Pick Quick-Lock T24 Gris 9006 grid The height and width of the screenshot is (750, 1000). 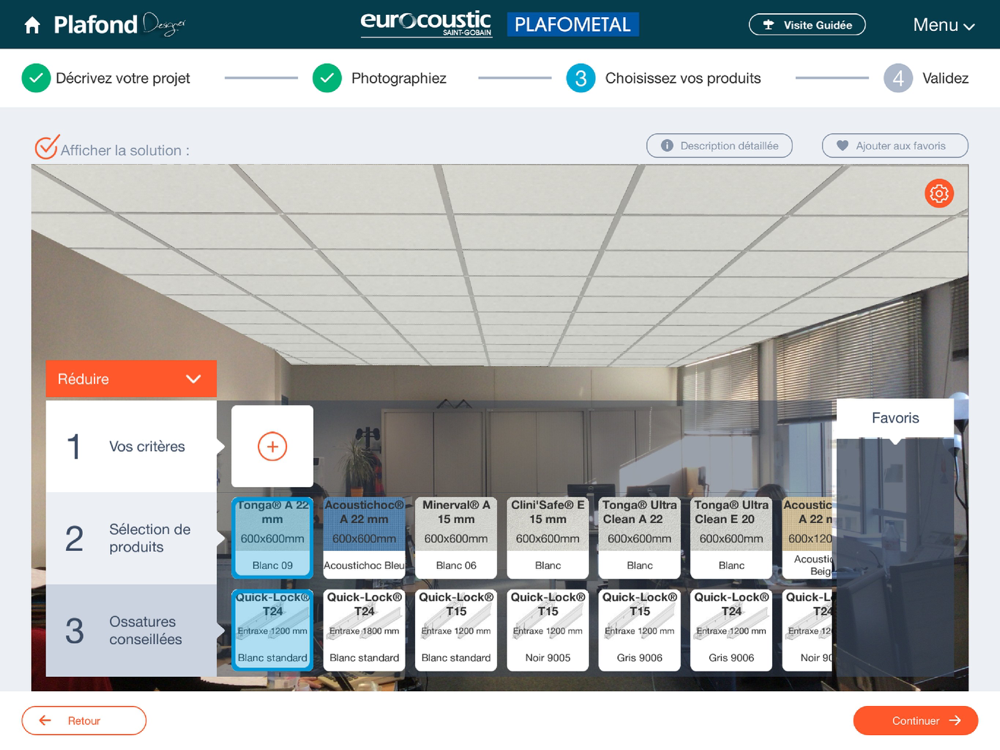tap(732, 630)
